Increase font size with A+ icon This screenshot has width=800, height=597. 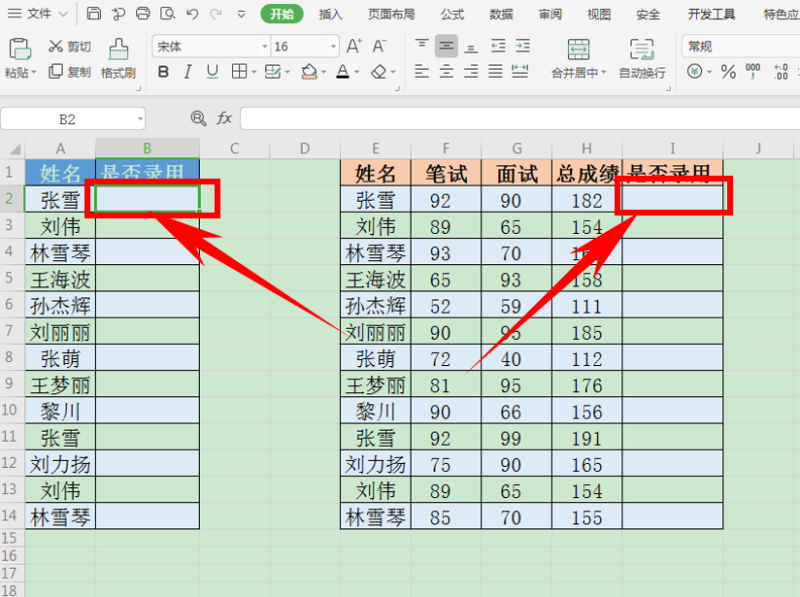pyautogui.click(x=354, y=46)
